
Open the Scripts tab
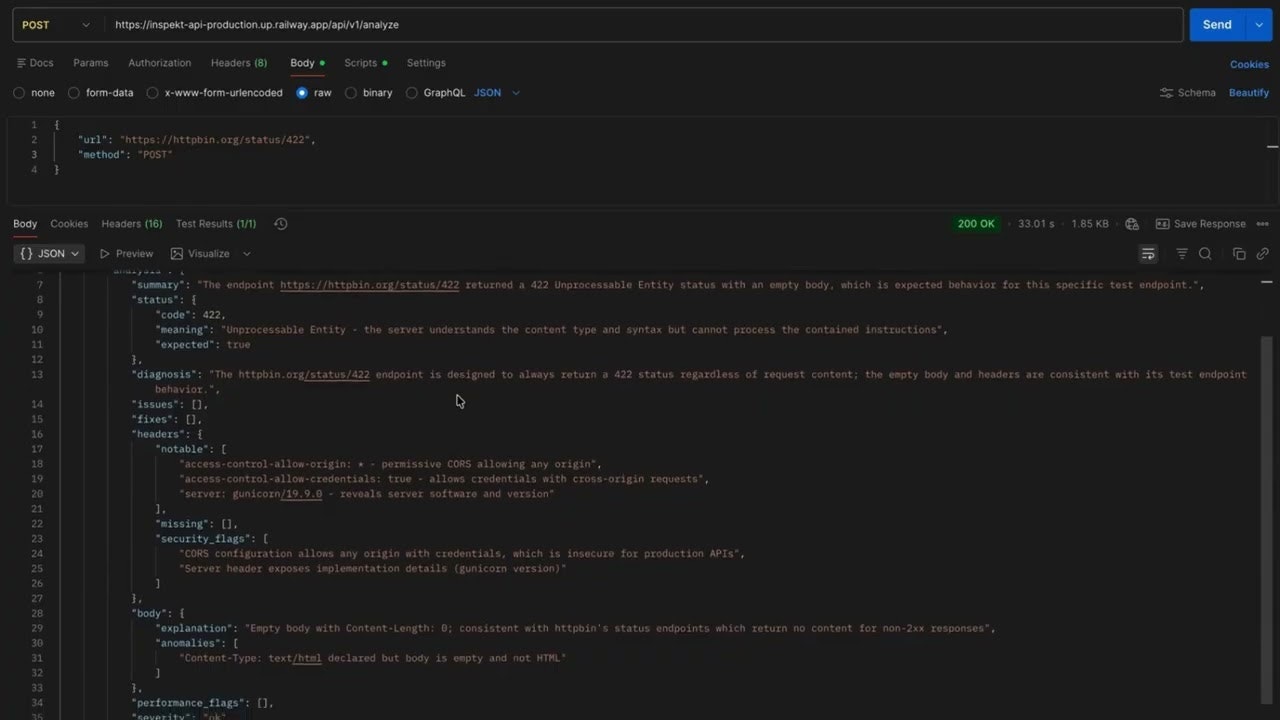tap(366, 63)
